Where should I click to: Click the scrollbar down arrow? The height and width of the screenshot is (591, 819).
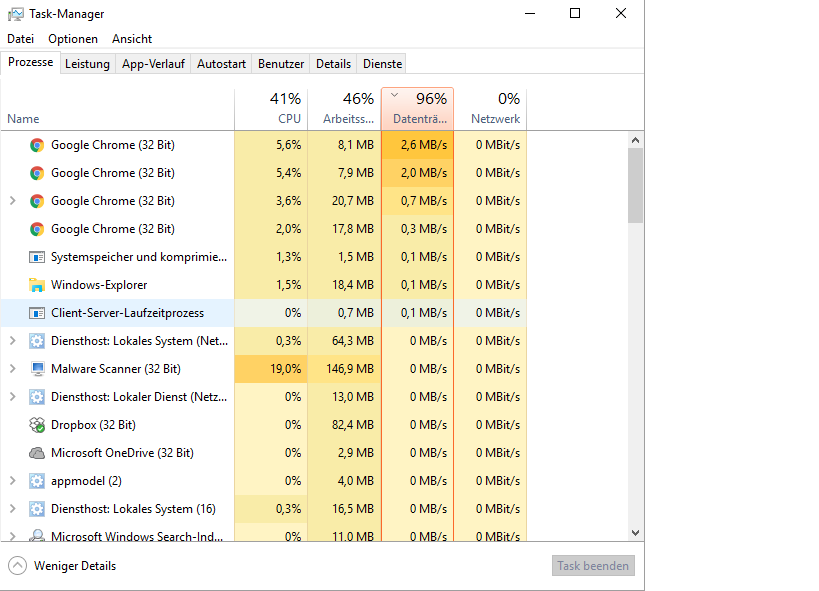click(x=635, y=533)
